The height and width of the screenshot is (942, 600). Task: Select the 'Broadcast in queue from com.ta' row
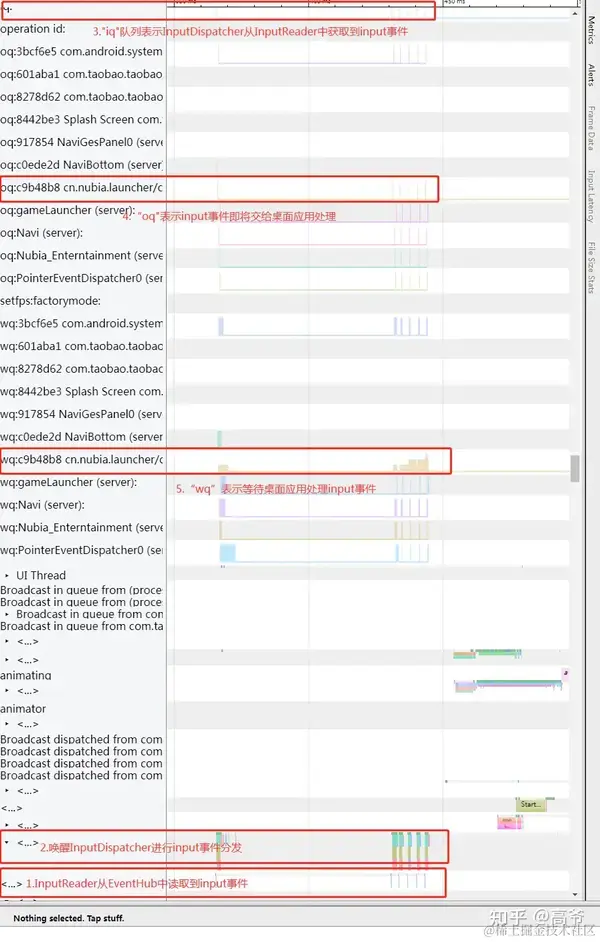(82, 626)
